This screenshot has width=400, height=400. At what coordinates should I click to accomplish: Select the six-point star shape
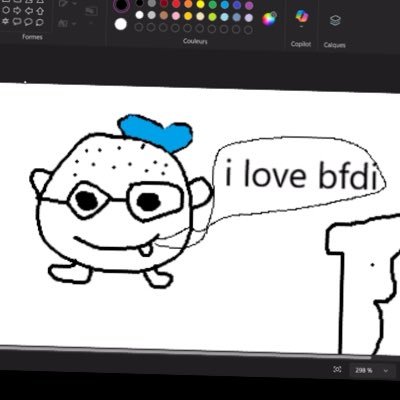coord(6,21)
